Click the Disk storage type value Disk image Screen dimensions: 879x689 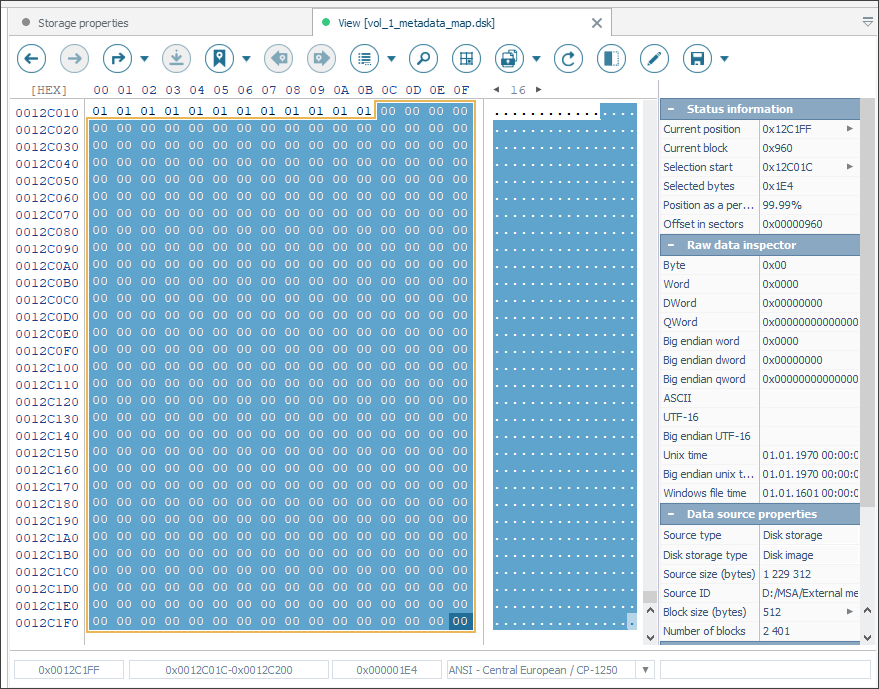(788, 555)
